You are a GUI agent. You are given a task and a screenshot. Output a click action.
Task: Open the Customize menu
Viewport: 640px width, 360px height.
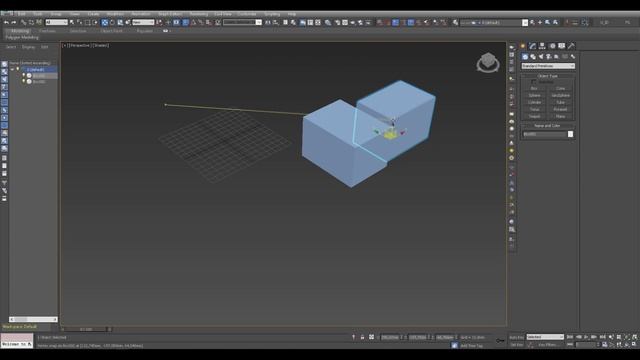tap(247, 14)
